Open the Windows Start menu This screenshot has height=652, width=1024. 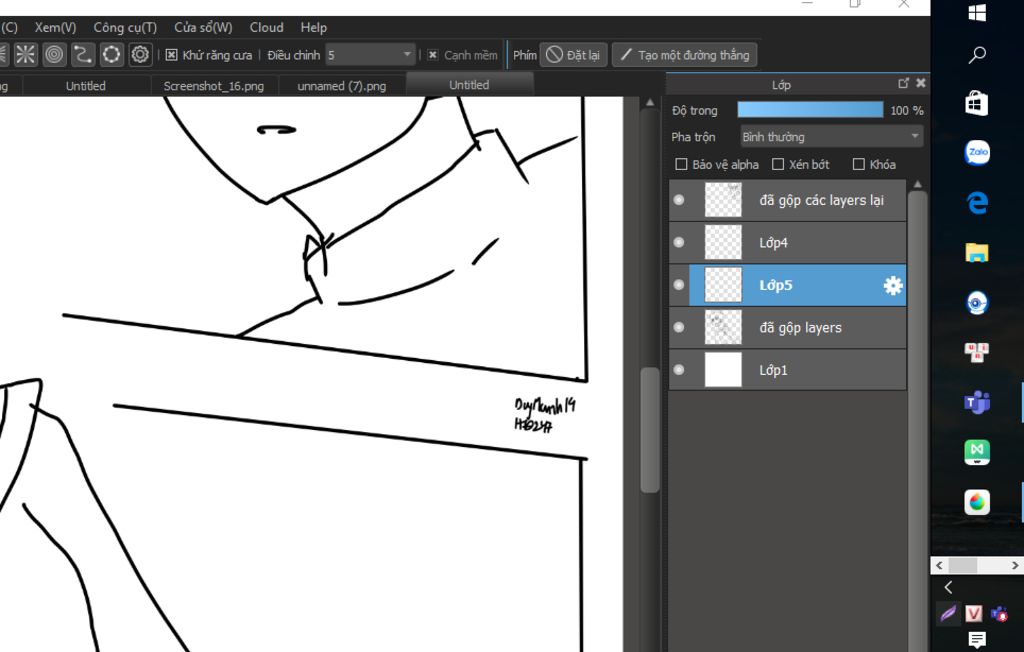(x=977, y=12)
